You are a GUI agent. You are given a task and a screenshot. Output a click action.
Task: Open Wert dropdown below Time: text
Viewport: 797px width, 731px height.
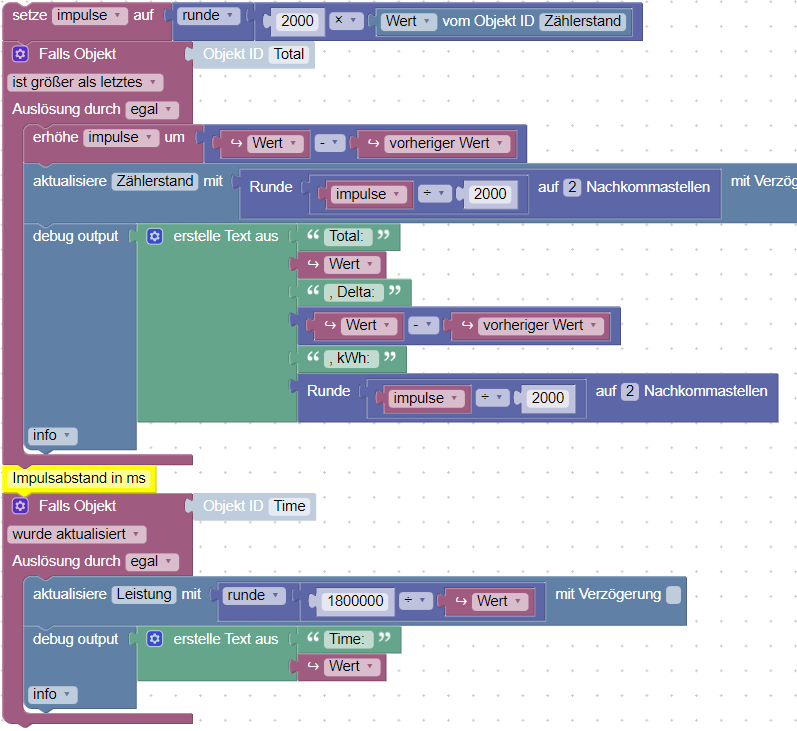(352, 666)
